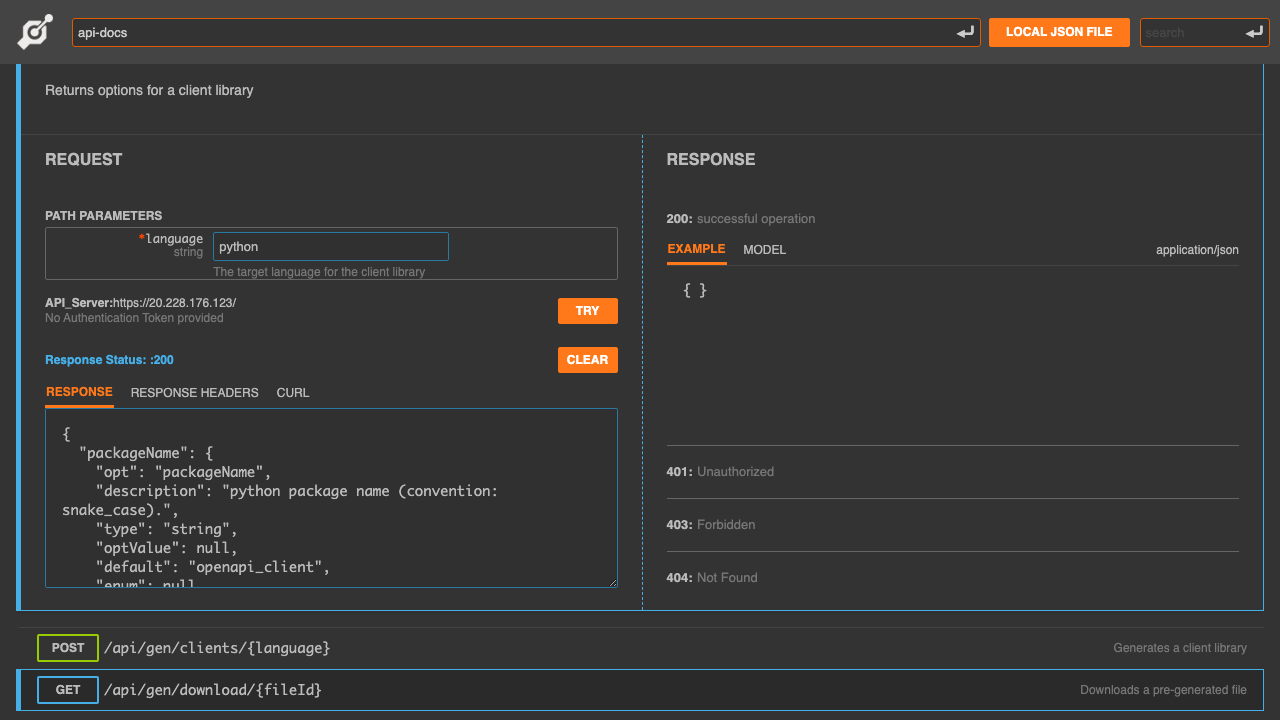Focus the search input box
The height and width of the screenshot is (720, 1280).
pyautogui.click(x=1205, y=32)
